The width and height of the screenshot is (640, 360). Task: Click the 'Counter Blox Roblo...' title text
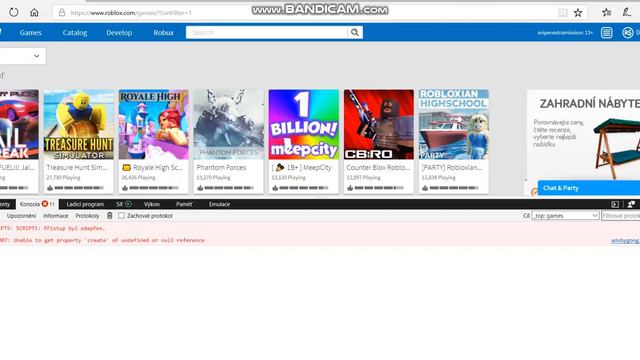[x=378, y=167]
